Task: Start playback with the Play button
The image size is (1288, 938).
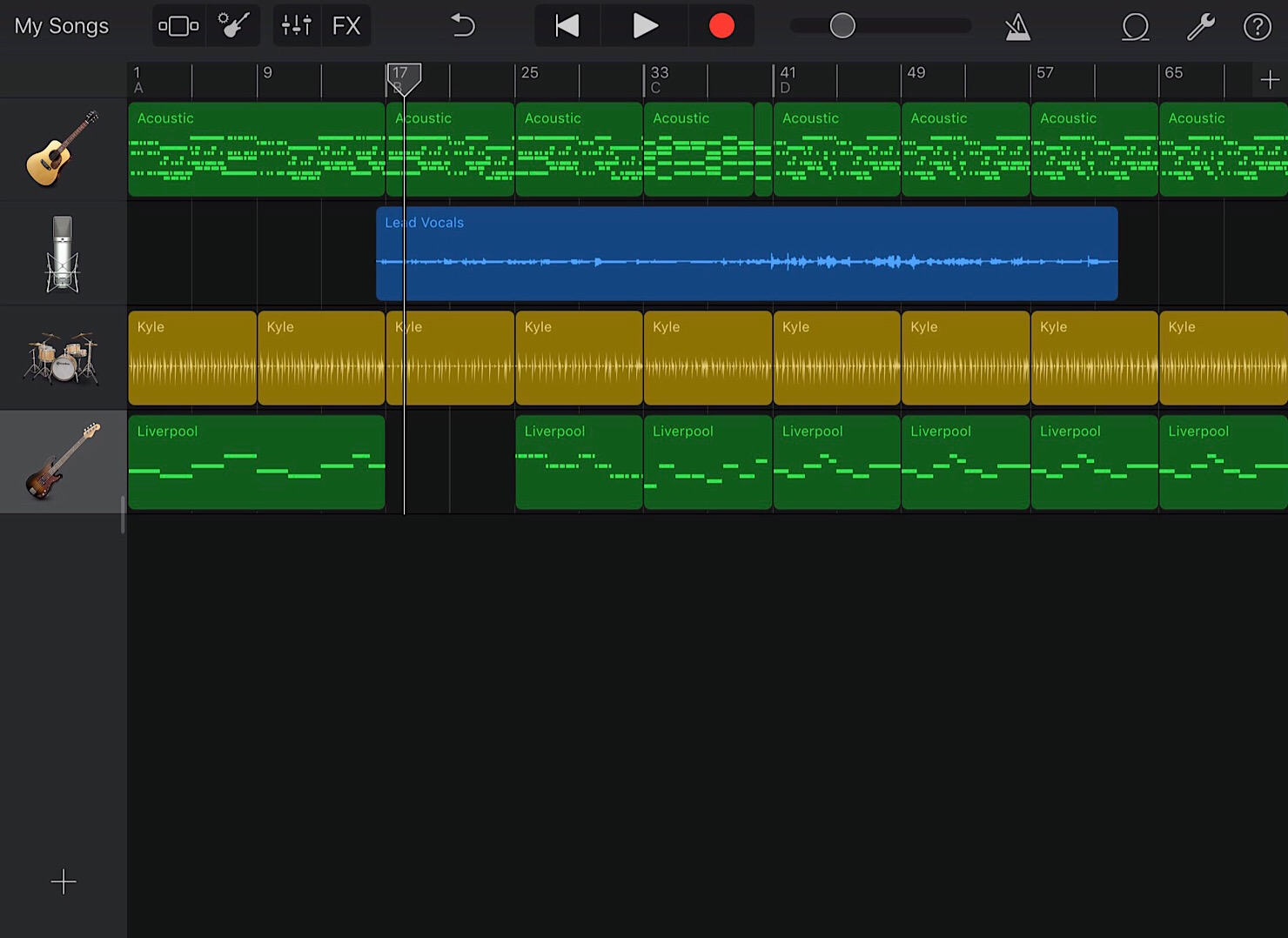Action: coord(645,26)
